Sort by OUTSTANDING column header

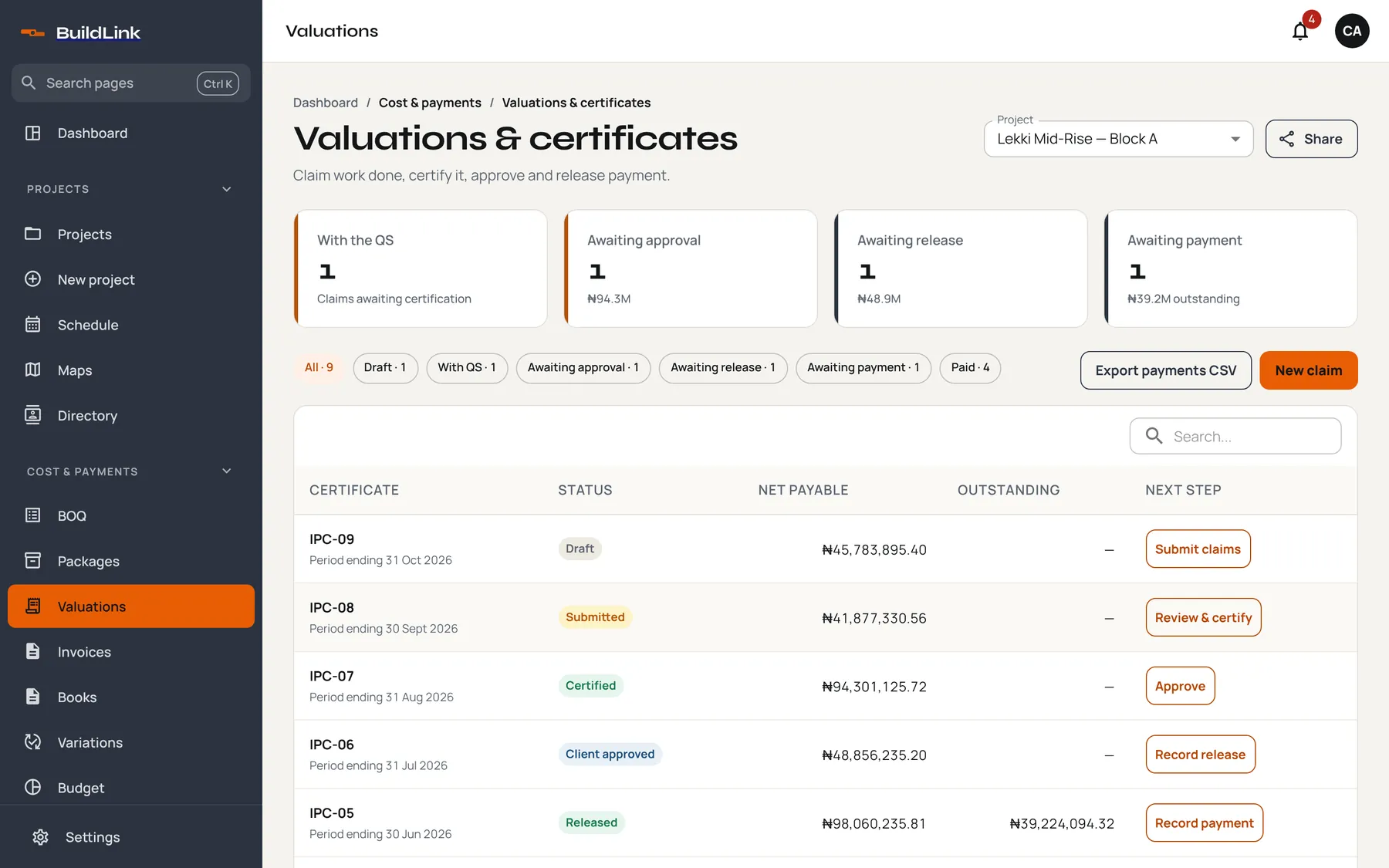[1009, 490]
